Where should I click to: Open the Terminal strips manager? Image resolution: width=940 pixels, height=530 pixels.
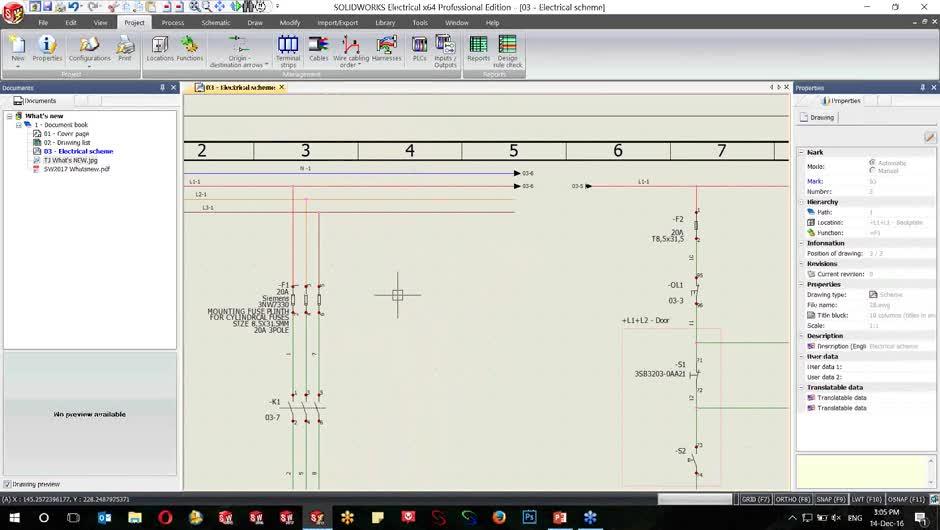(x=288, y=49)
